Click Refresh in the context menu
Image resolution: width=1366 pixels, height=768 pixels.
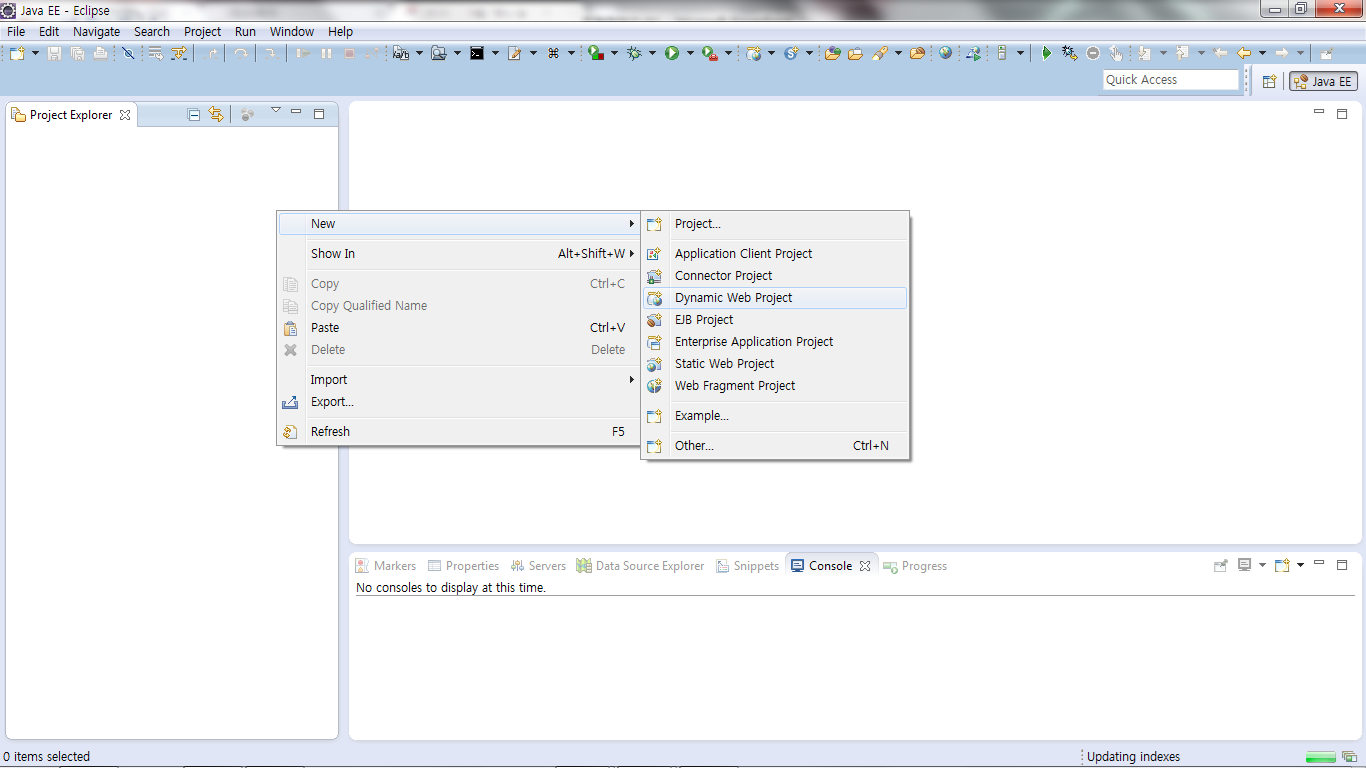(330, 432)
